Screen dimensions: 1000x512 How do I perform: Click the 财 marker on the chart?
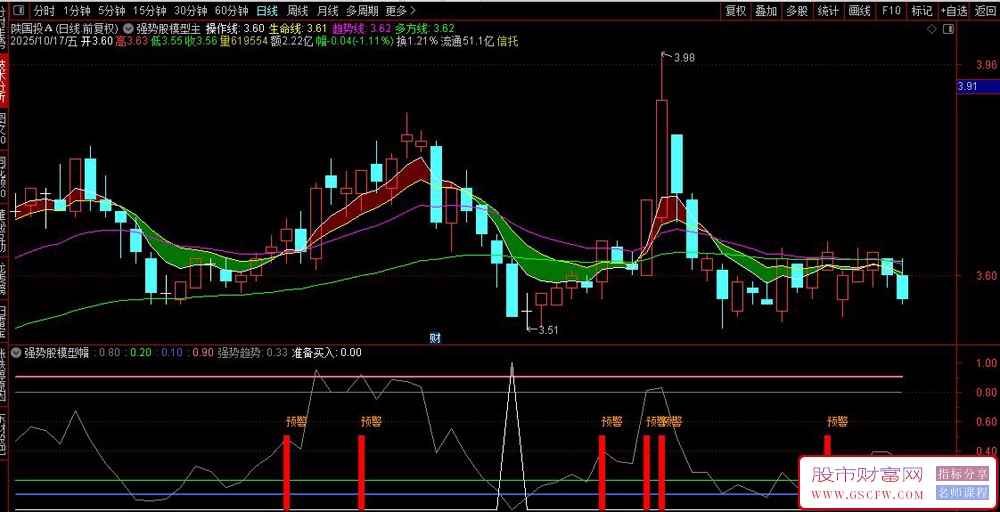click(435, 337)
